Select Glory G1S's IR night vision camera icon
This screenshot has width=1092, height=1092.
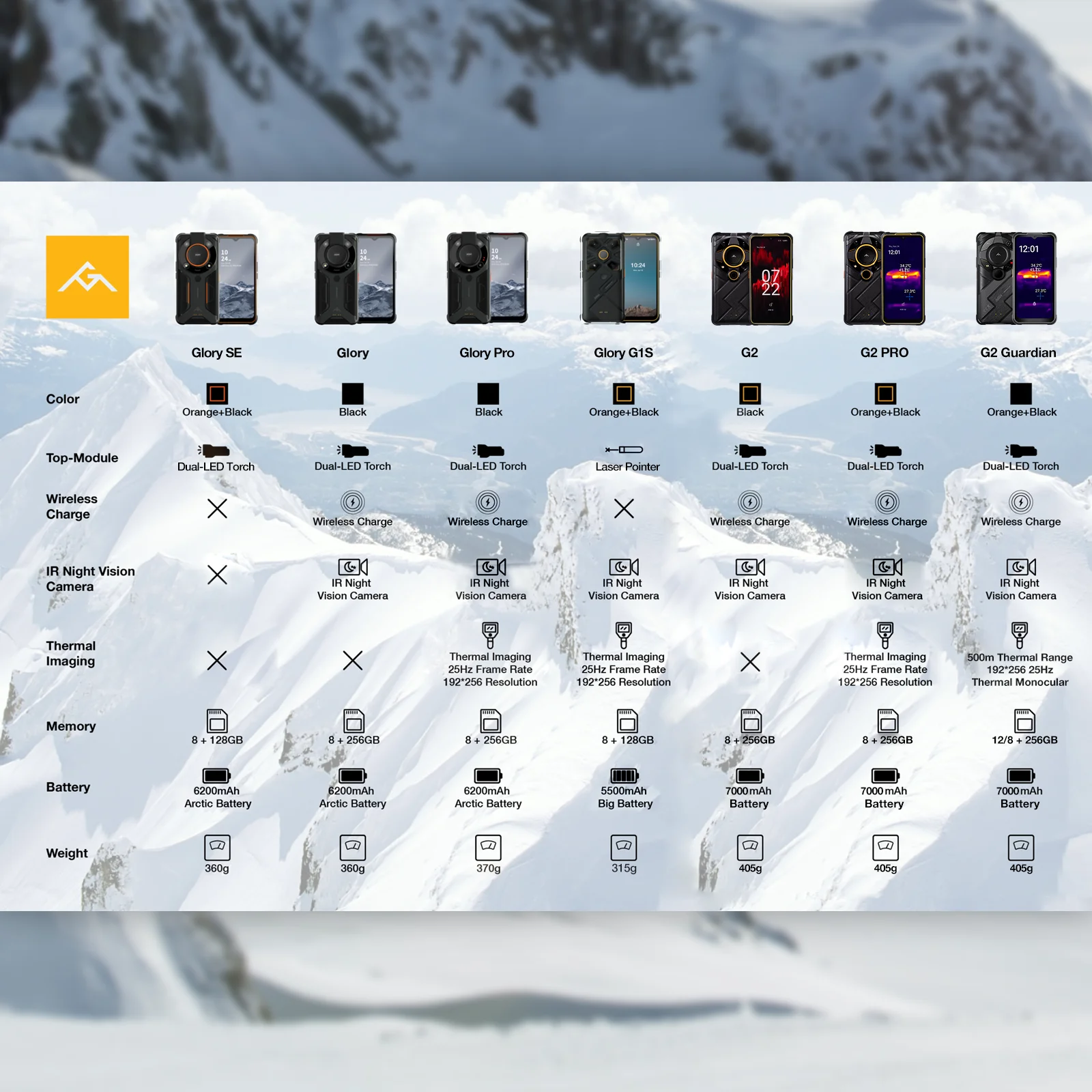pyautogui.click(x=624, y=566)
